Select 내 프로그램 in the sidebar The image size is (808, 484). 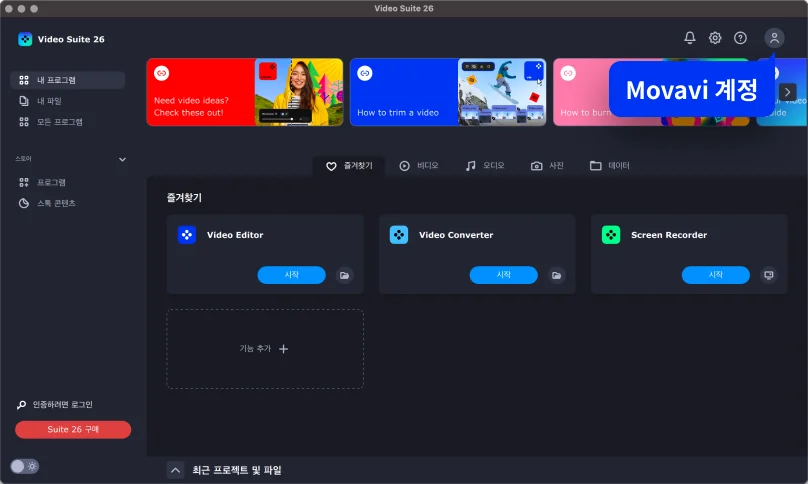tap(68, 80)
